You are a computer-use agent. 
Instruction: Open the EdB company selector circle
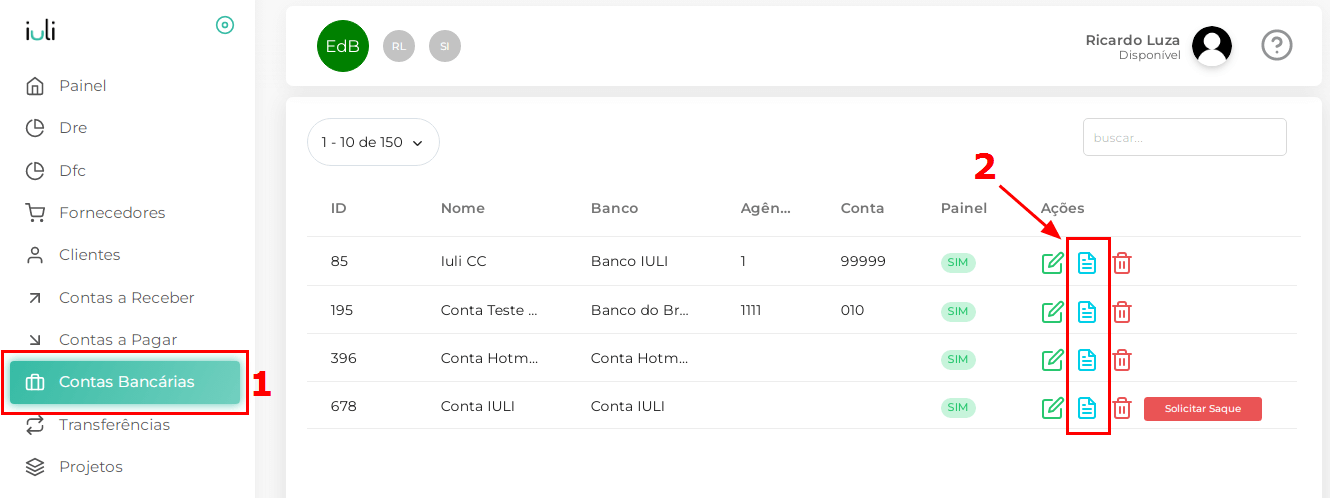pyautogui.click(x=343, y=46)
